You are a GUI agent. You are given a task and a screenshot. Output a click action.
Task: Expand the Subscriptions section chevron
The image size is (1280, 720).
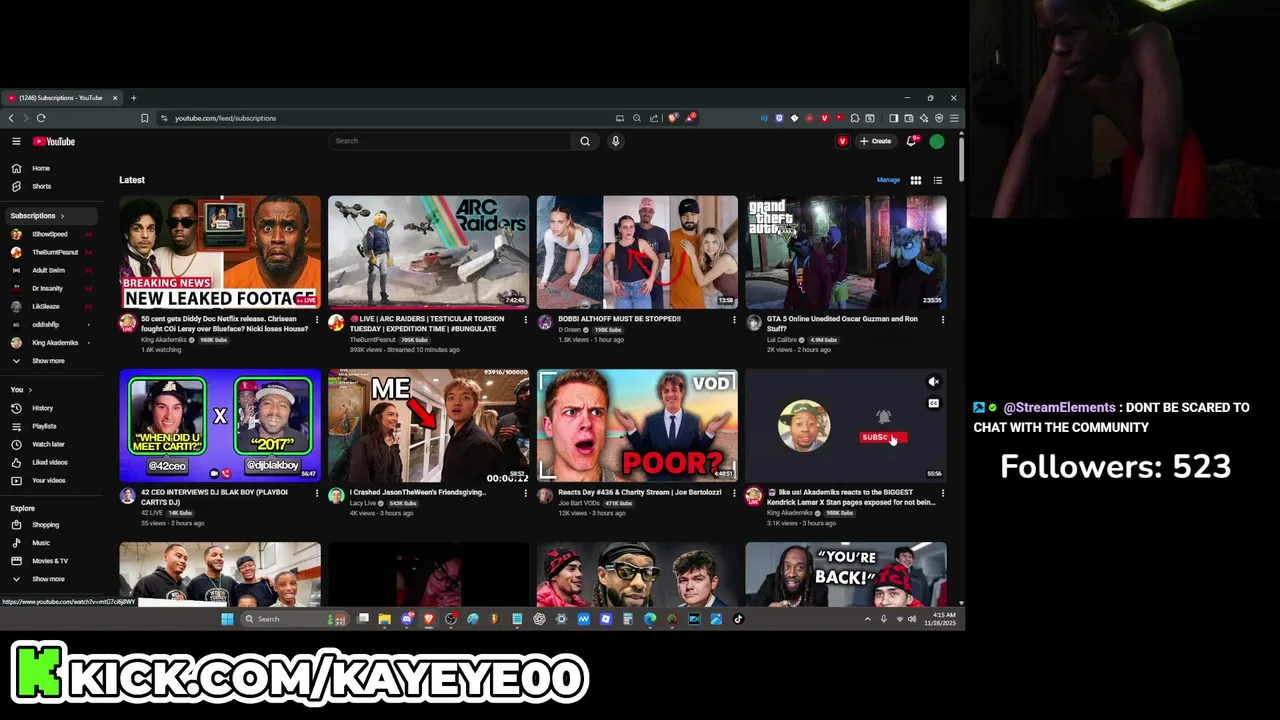(x=62, y=216)
